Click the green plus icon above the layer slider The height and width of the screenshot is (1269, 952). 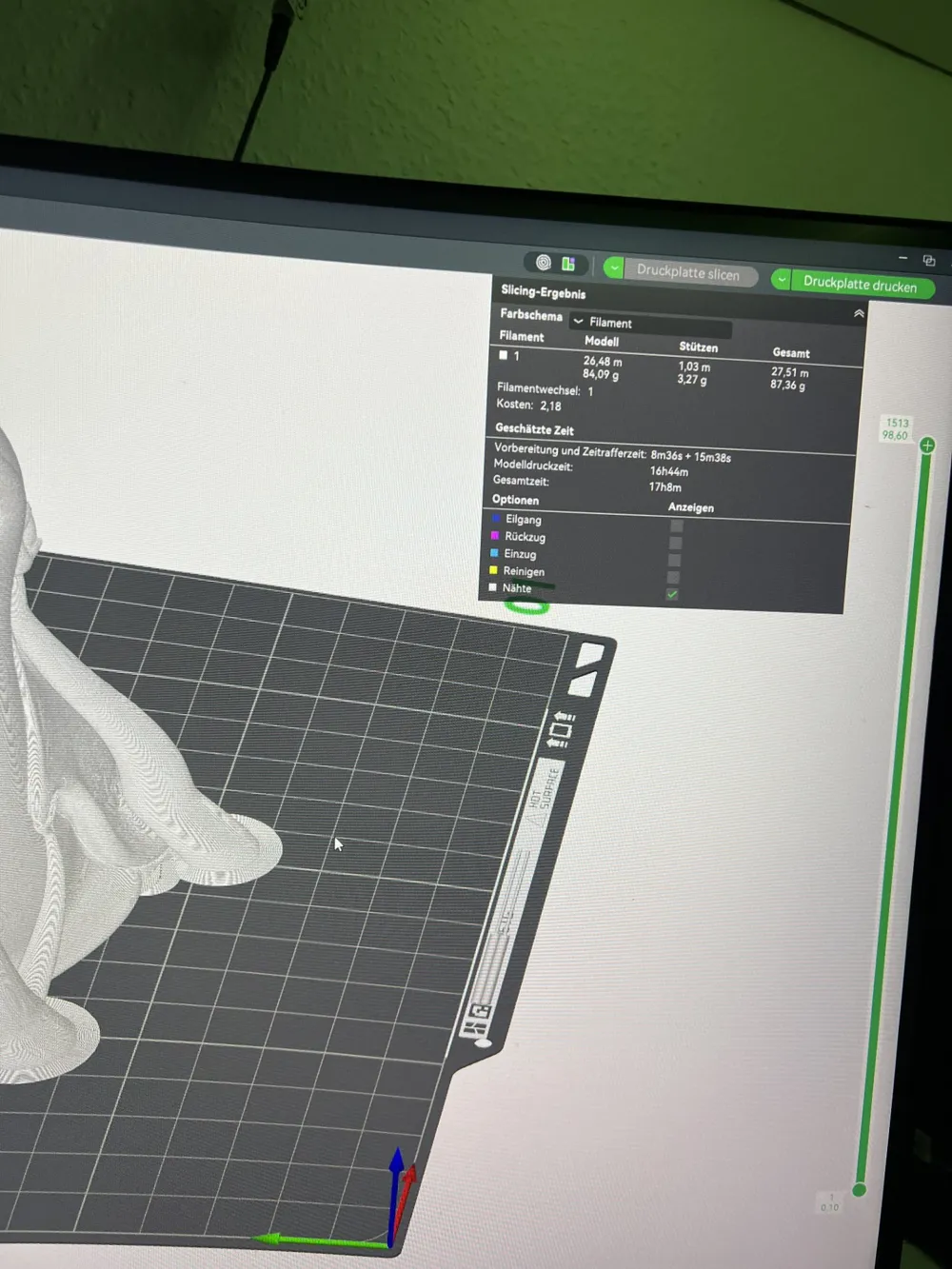[927, 446]
